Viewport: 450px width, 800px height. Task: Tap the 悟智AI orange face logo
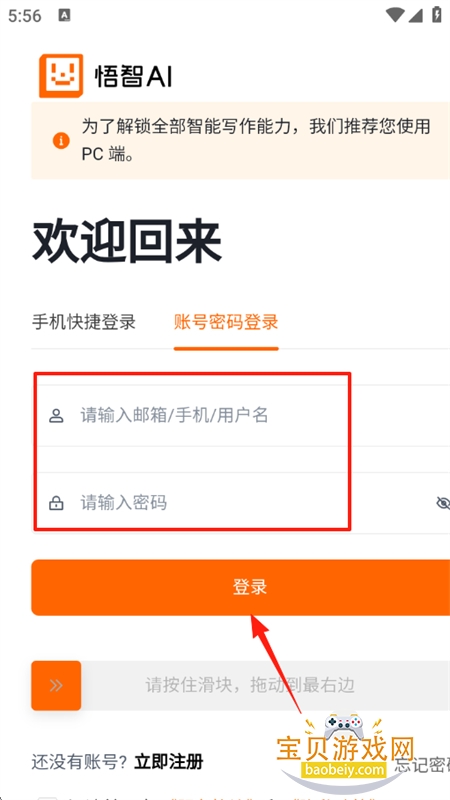point(61,75)
